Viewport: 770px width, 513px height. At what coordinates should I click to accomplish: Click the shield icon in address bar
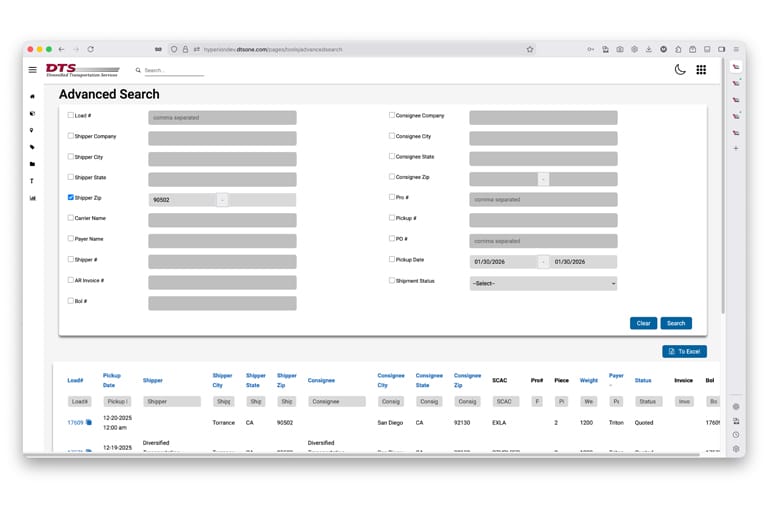174,49
